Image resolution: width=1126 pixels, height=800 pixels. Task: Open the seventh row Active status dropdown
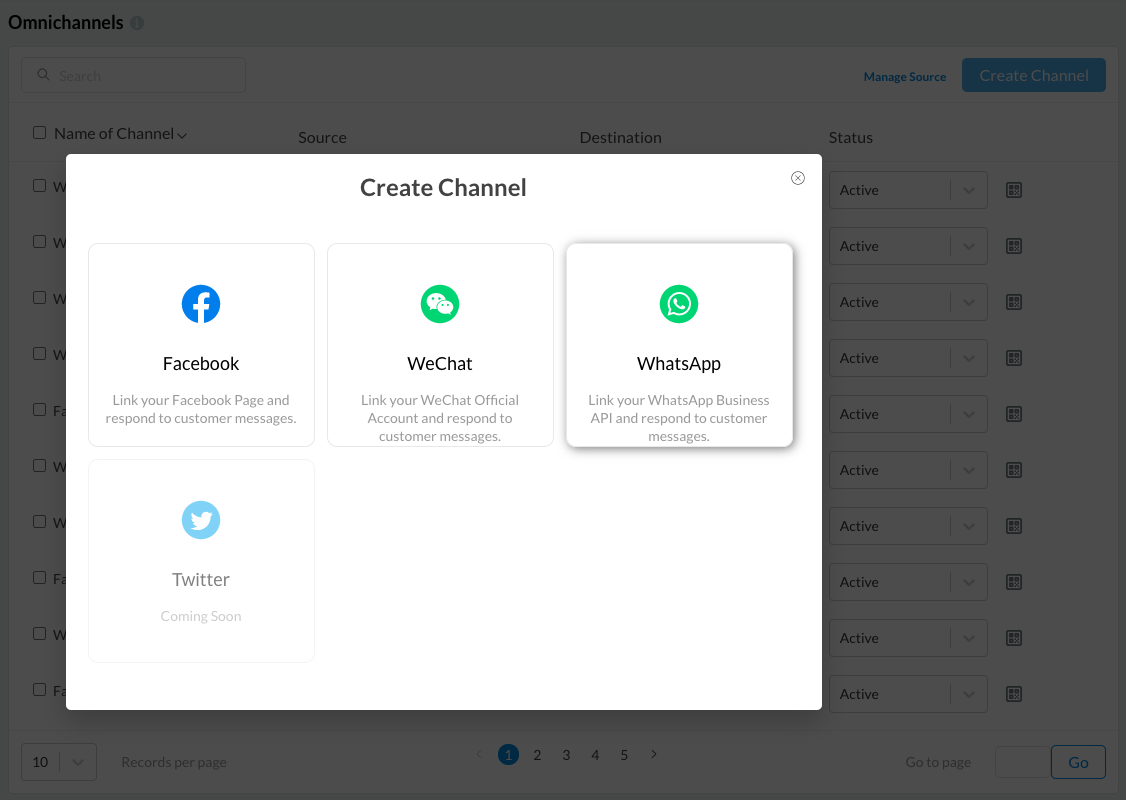tap(908, 526)
